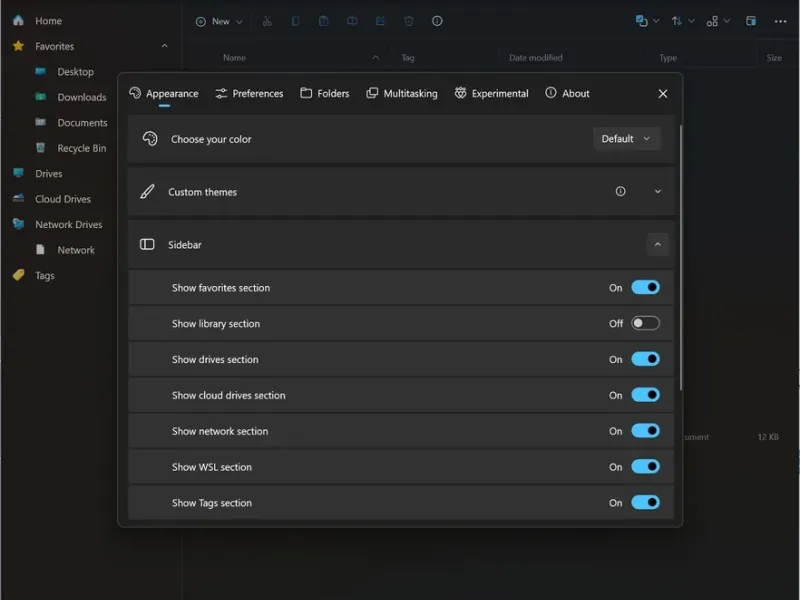Switch to the Multitasking tab
Viewport: 800px width, 600px height.
pyautogui.click(x=402, y=93)
